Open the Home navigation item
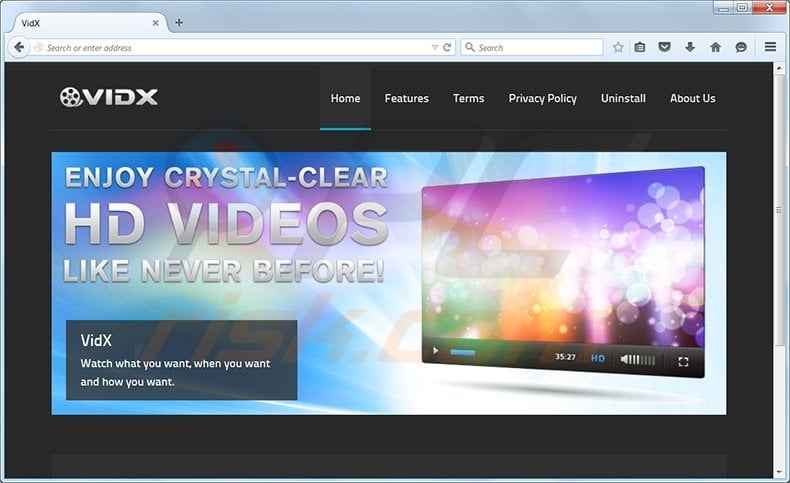Screen dimensions: 790x483 345,98
